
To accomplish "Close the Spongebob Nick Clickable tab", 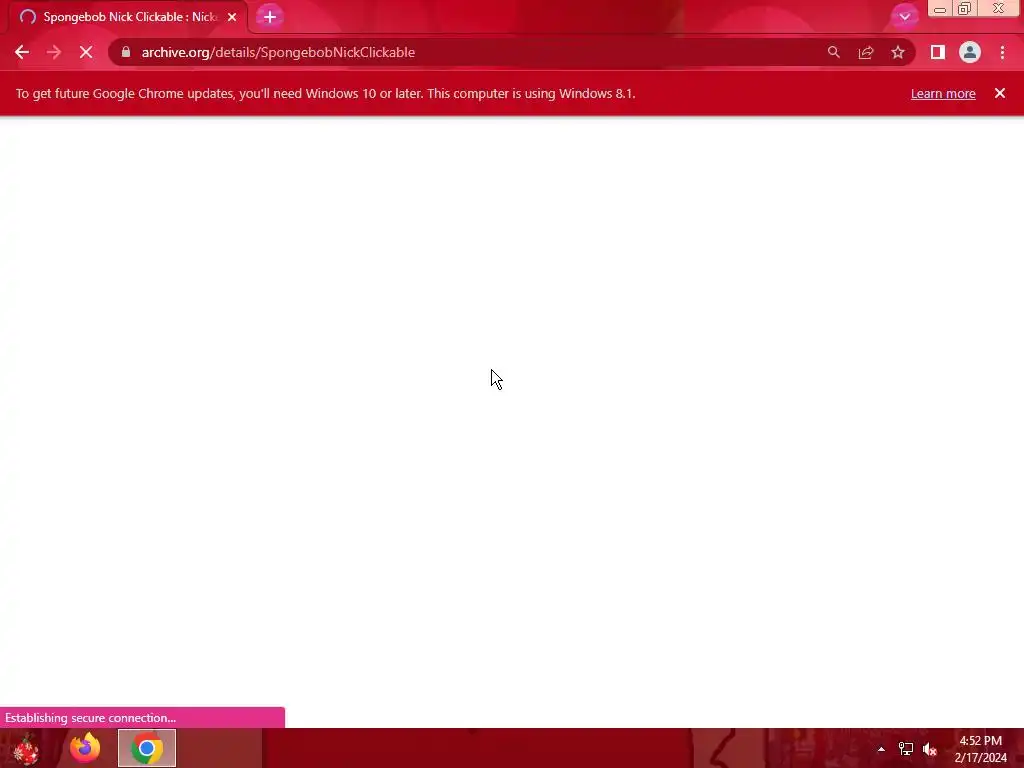I will (232, 17).
